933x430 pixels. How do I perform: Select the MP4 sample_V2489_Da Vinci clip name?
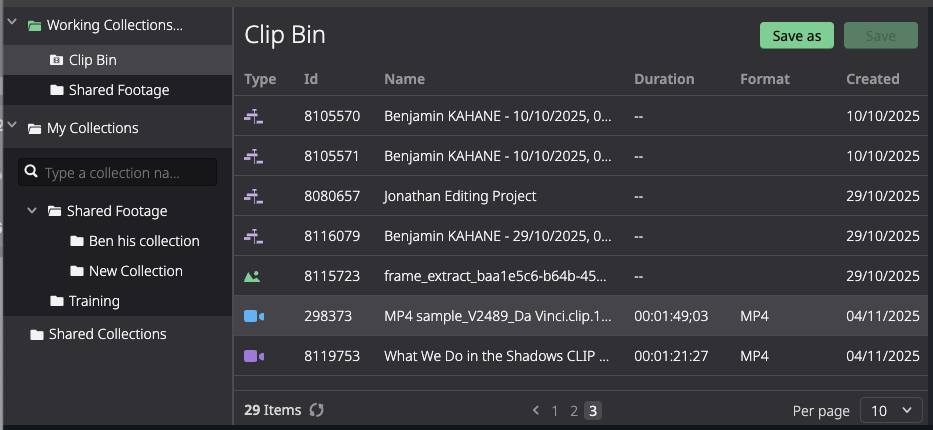[498, 316]
